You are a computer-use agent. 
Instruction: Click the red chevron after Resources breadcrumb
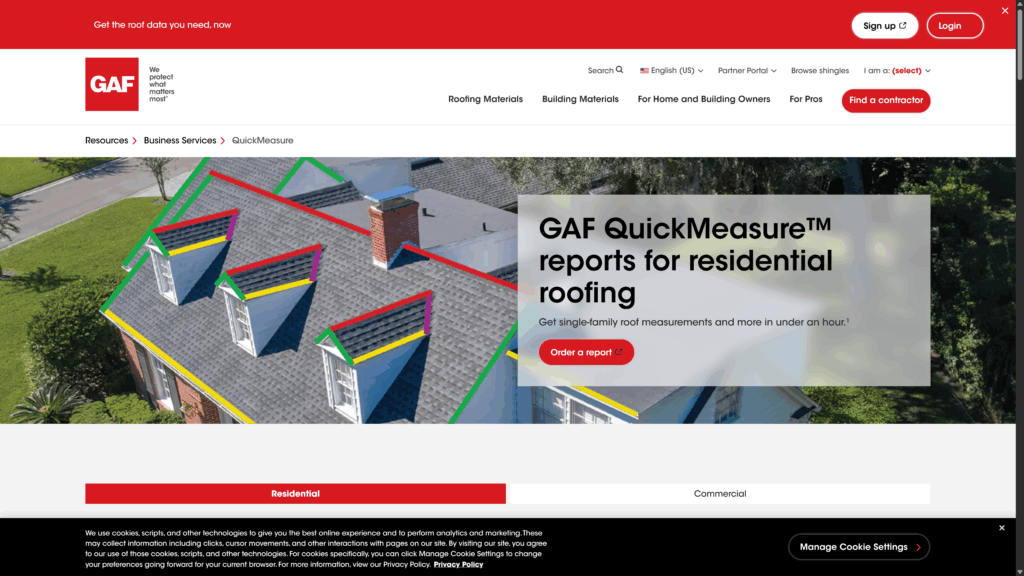tap(132, 140)
